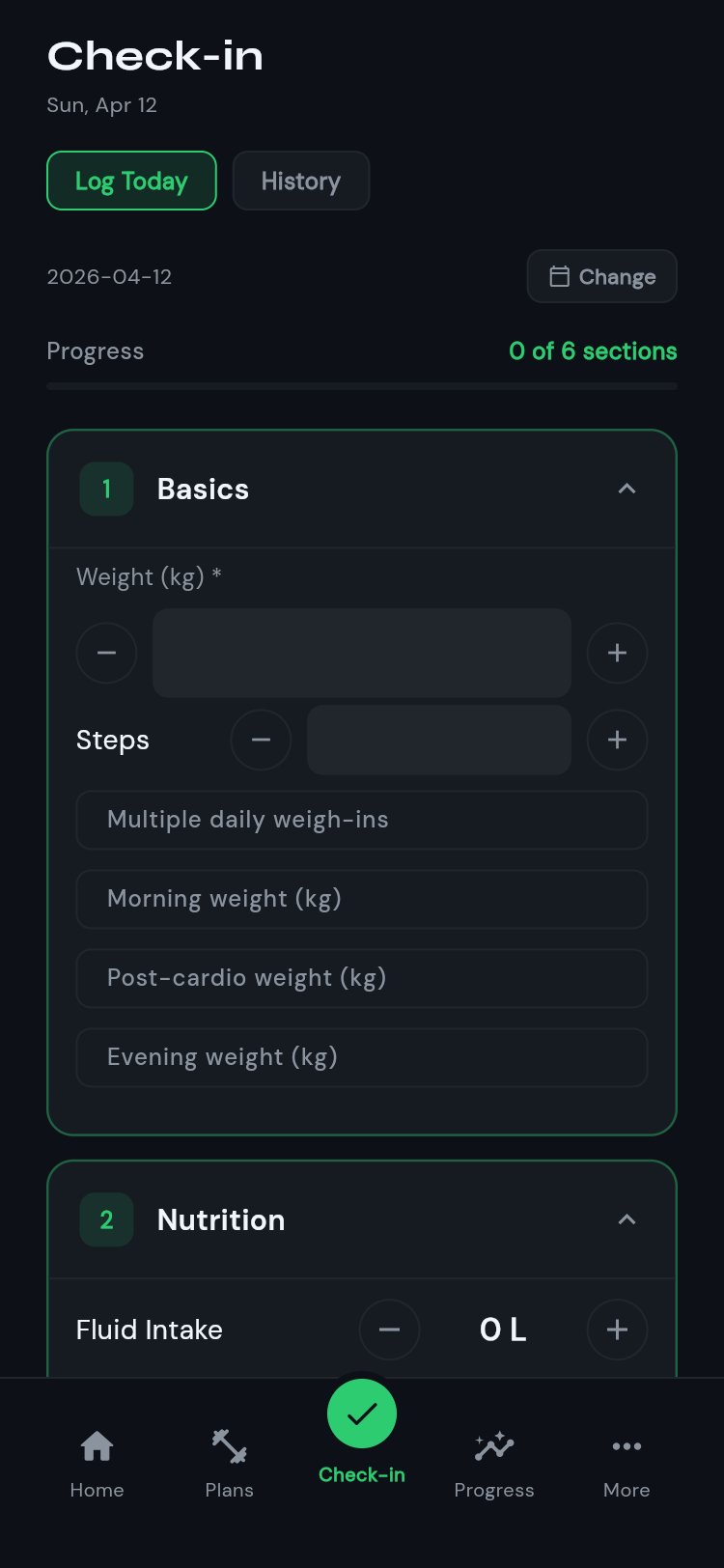724x1568 pixels.
Task: Collapse the Nutrition section chevron
Action: pos(627,1219)
